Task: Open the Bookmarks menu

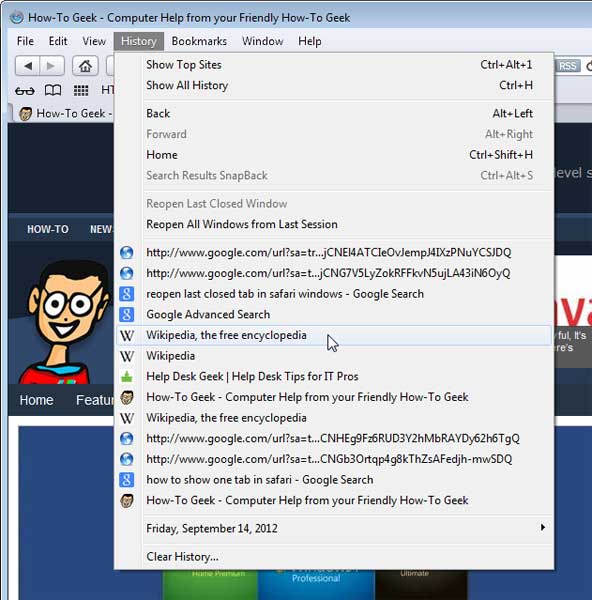Action: click(199, 41)
